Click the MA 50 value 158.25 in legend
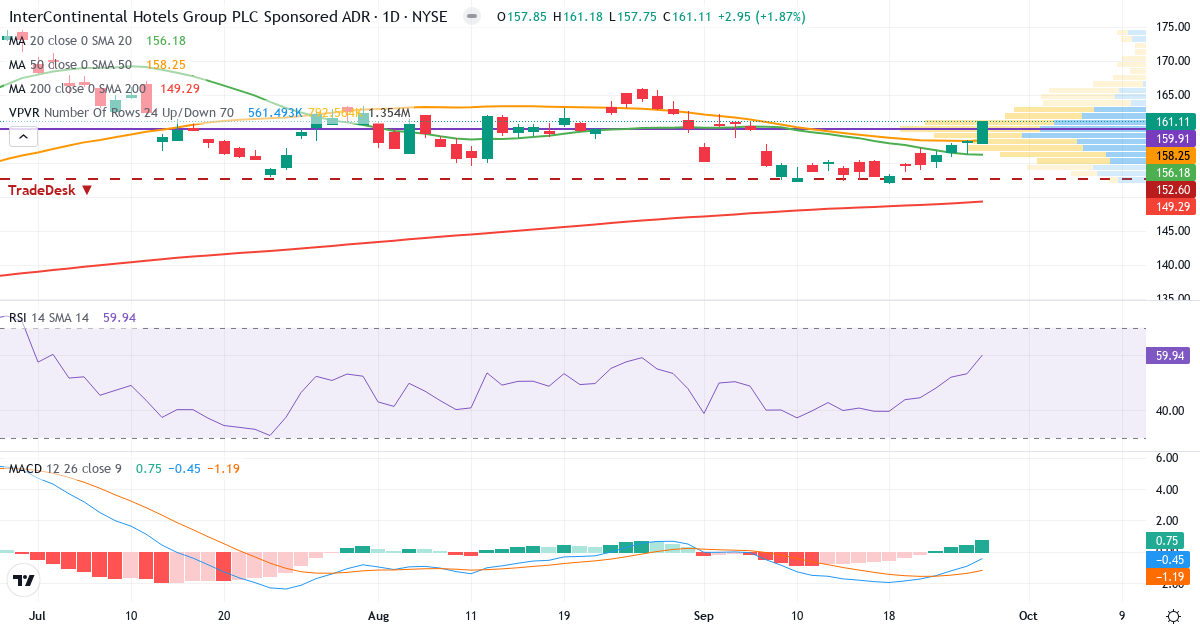This screenshot has width=1200, height=630. click(x=165, y=65)
